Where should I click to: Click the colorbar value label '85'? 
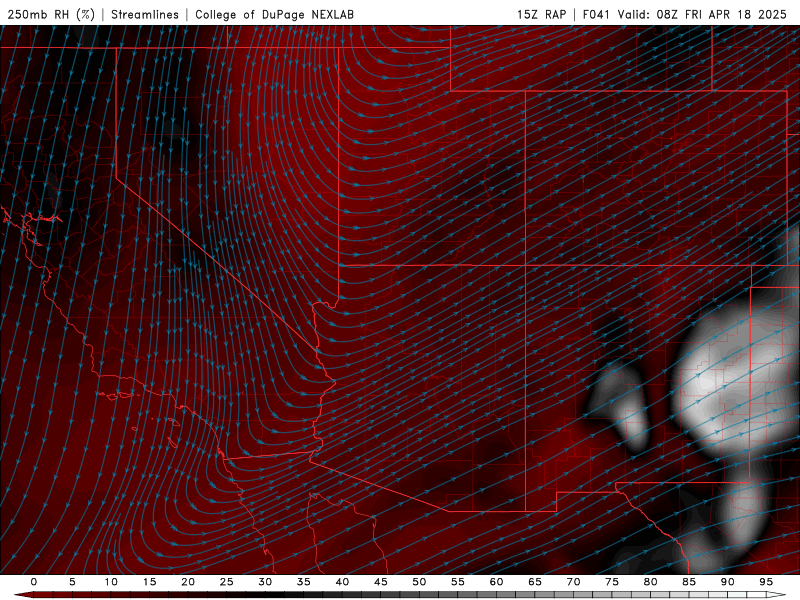pos(689,582)
